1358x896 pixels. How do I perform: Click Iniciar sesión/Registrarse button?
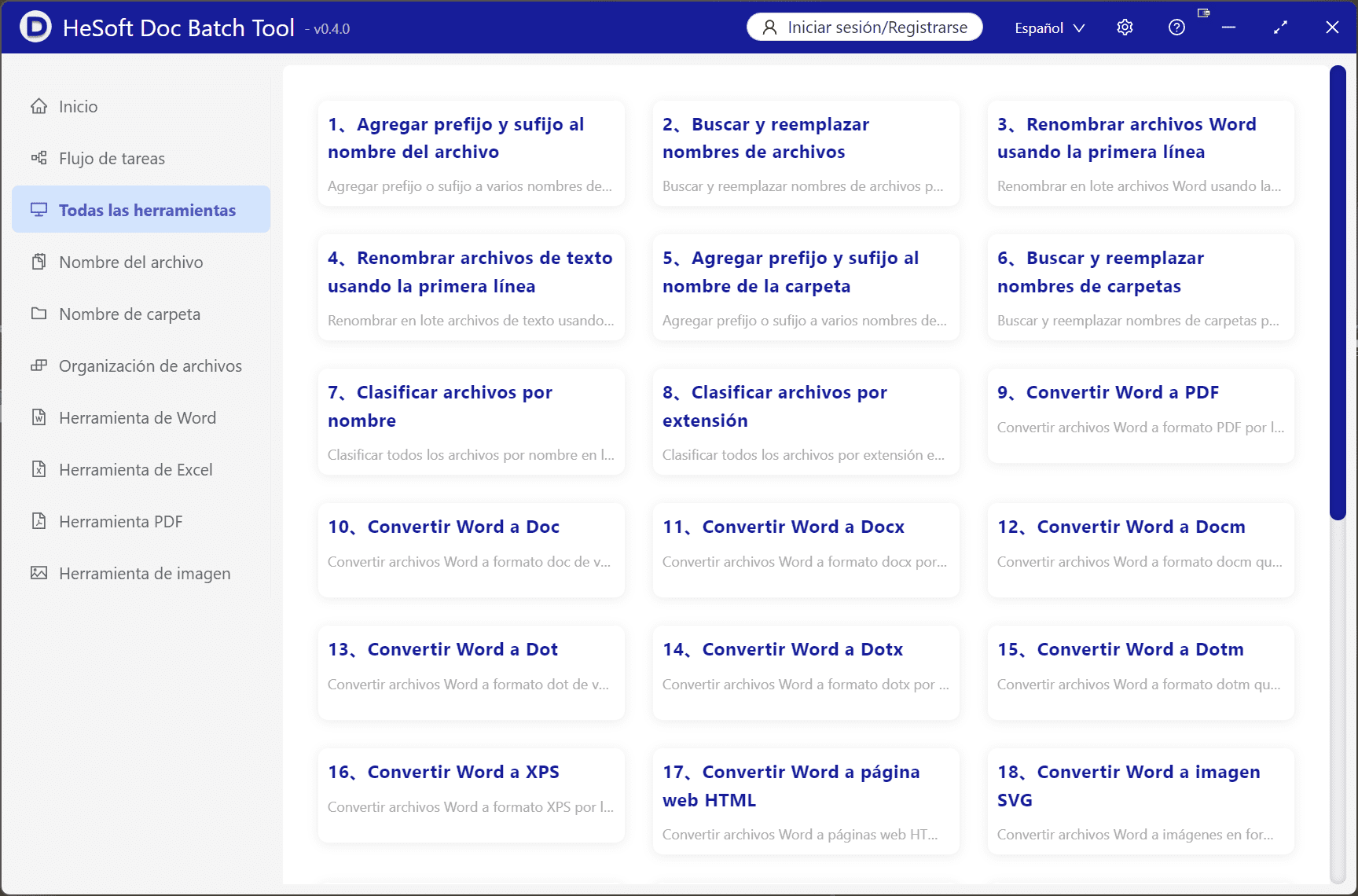[864, 28]
